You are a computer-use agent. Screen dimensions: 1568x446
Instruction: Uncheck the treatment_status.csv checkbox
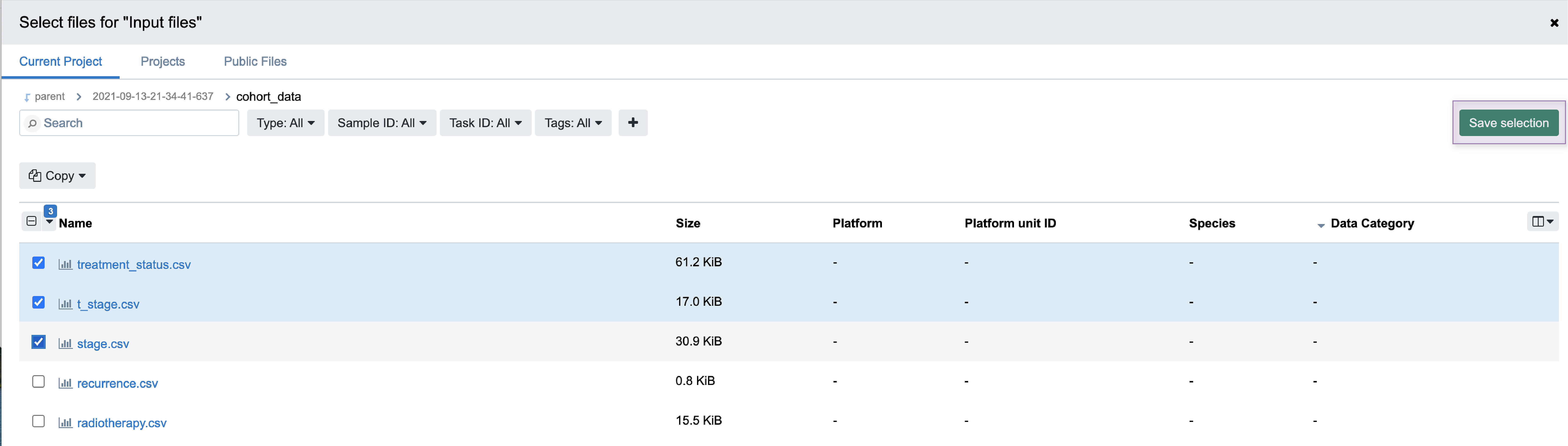[x=38, y=263]
